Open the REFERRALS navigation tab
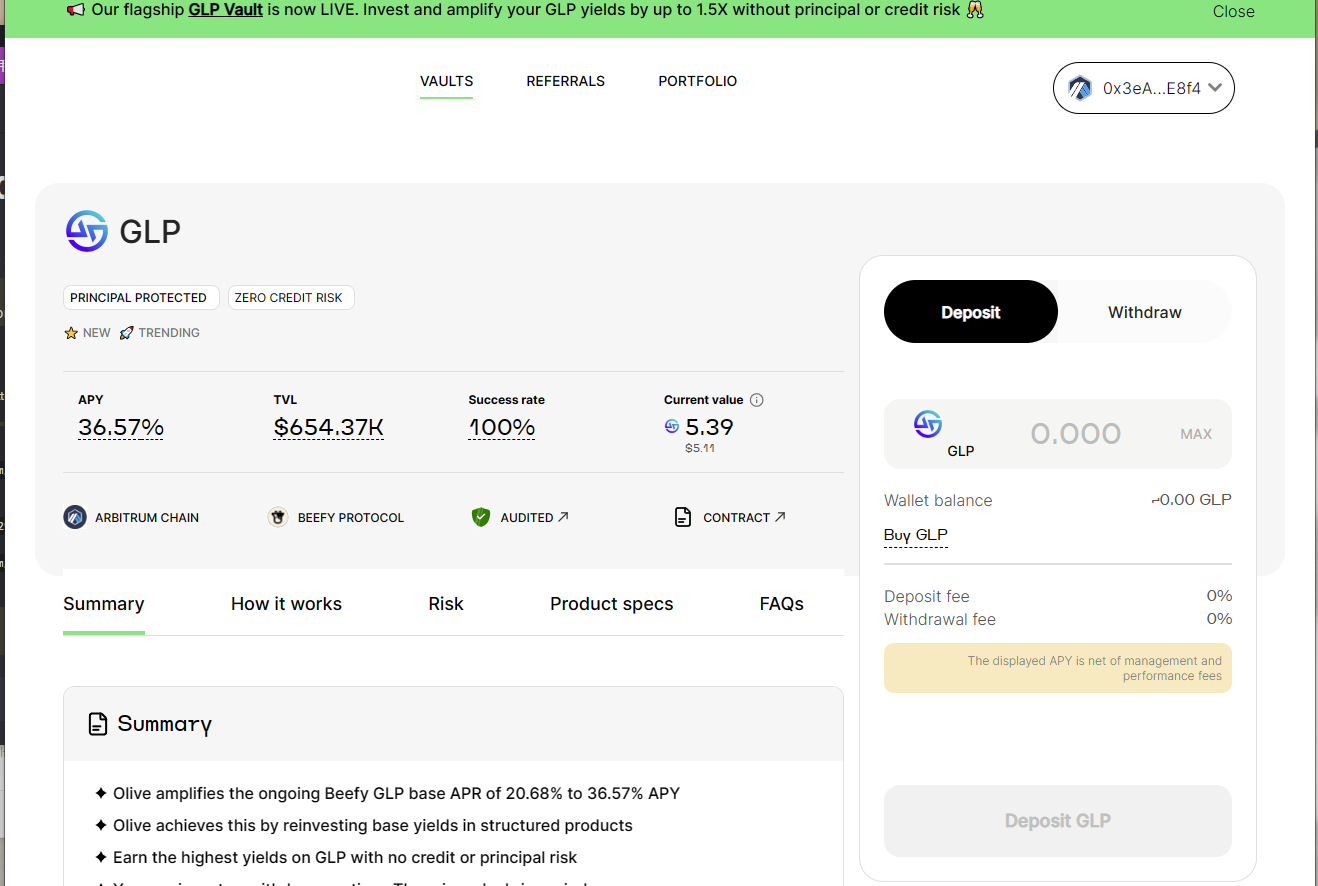Image resolution: width=1318 pixels, height=886 pixels. (566, 81)
